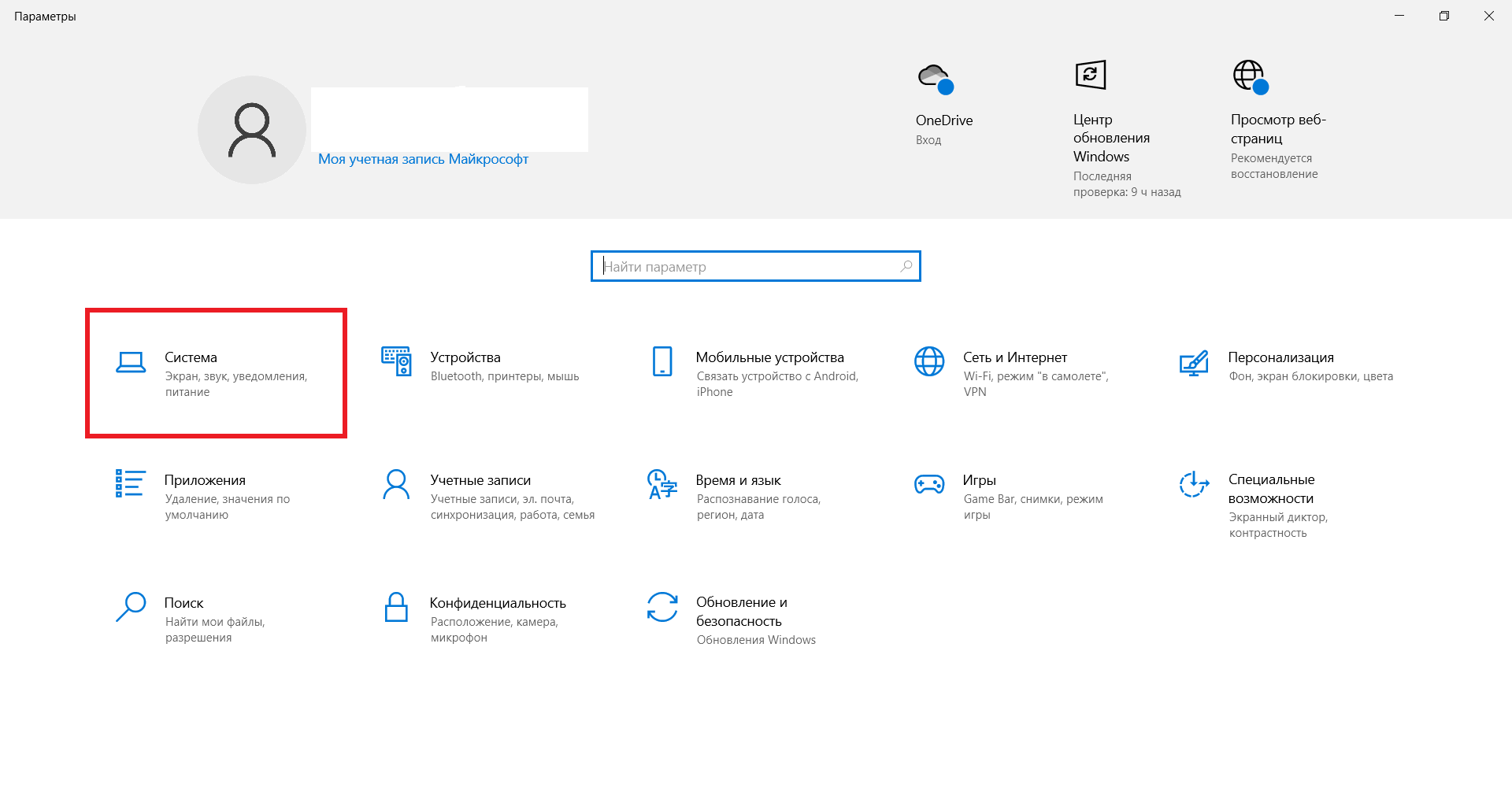The width and height of the screenshot is (1512, 799).
Task: Open Специальные возможности title text
Action: click(x=1271, y=489)
